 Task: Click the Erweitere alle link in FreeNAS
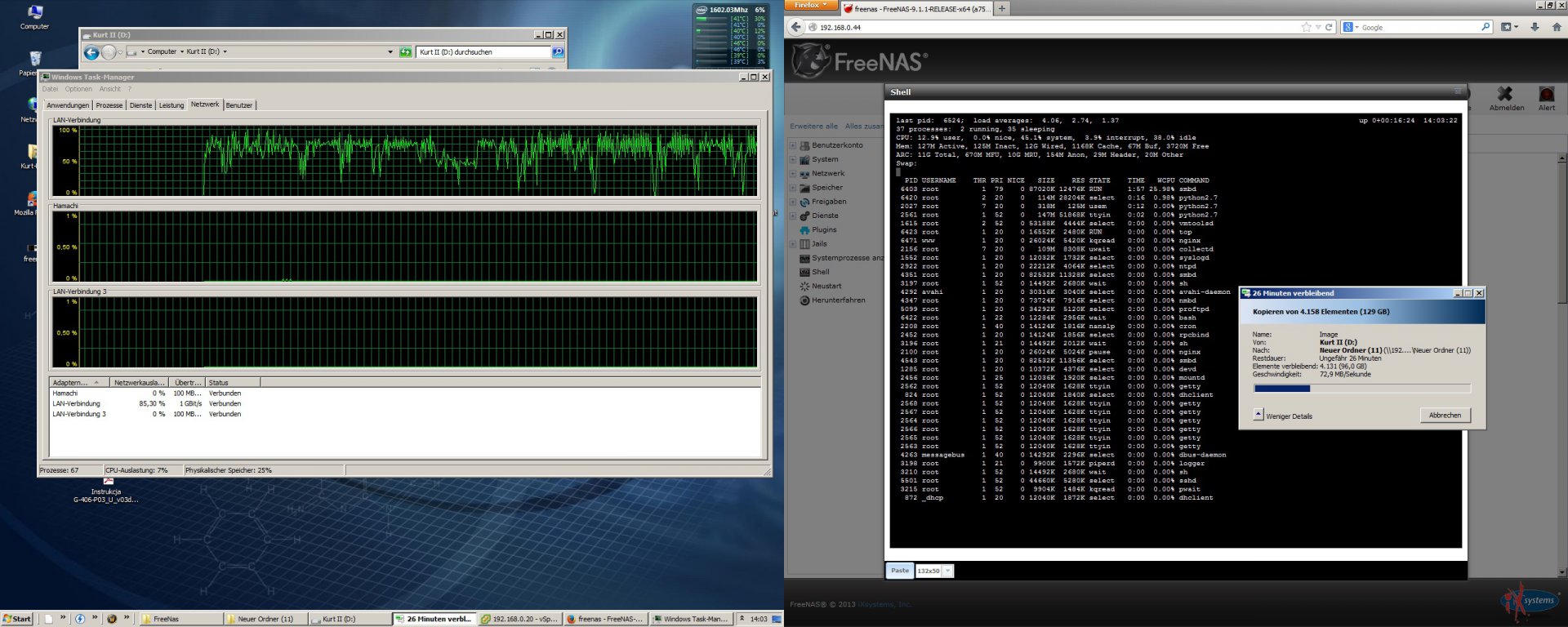click(814, 126)
